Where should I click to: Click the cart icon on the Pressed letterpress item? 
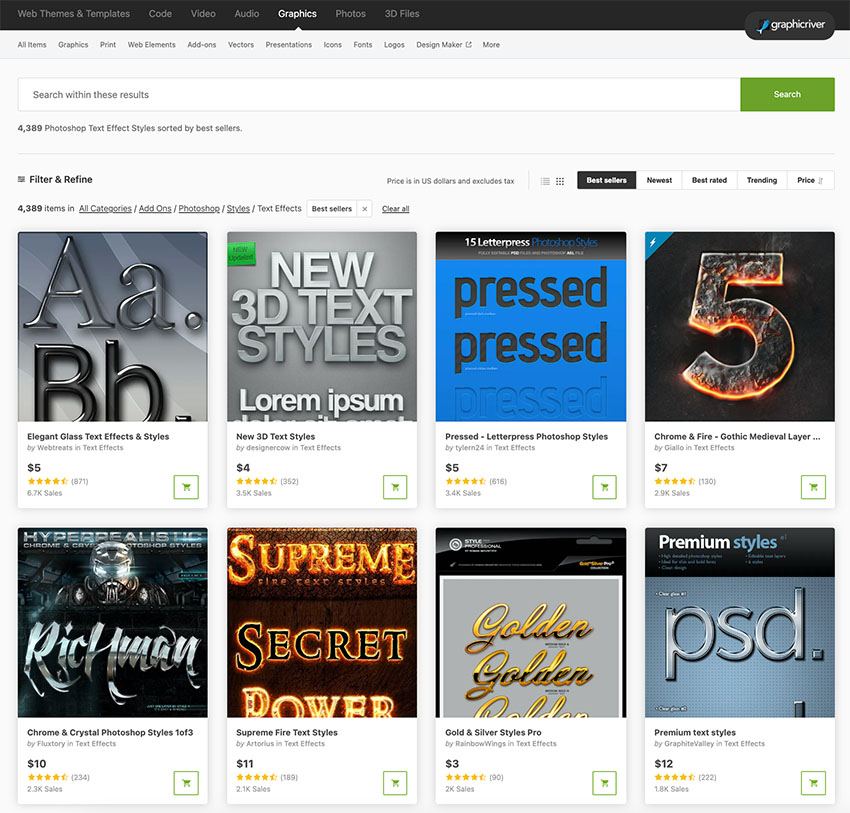pyautogui.click(x=604, y=487)
